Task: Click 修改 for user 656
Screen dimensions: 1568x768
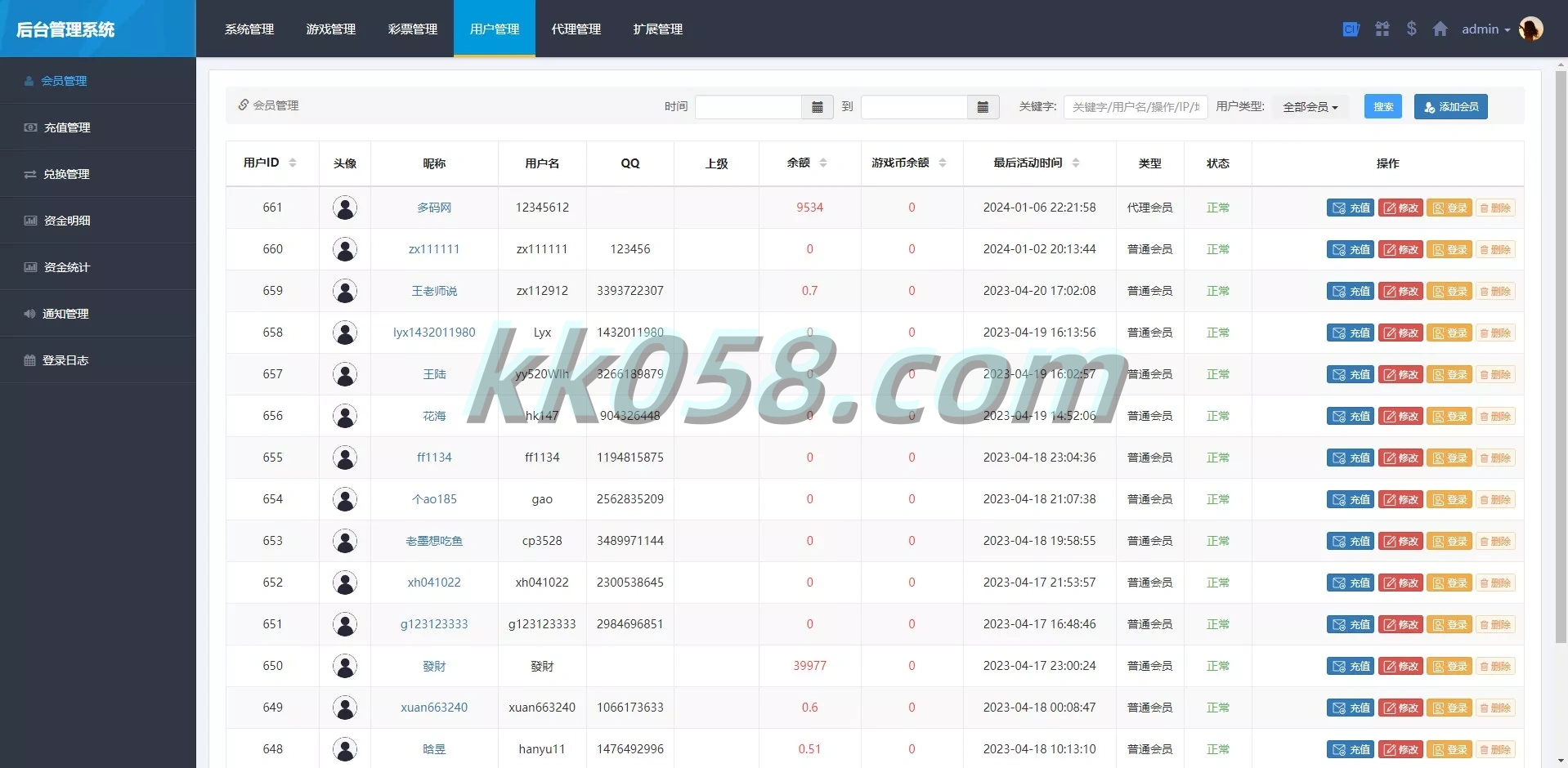Action: coord(1400,417)
